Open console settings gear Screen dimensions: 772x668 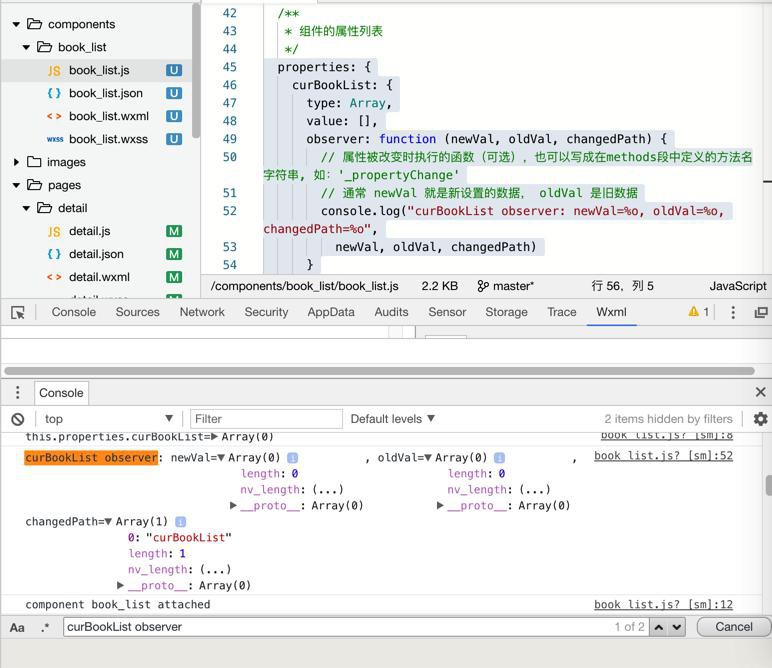(x=760, y=419)
